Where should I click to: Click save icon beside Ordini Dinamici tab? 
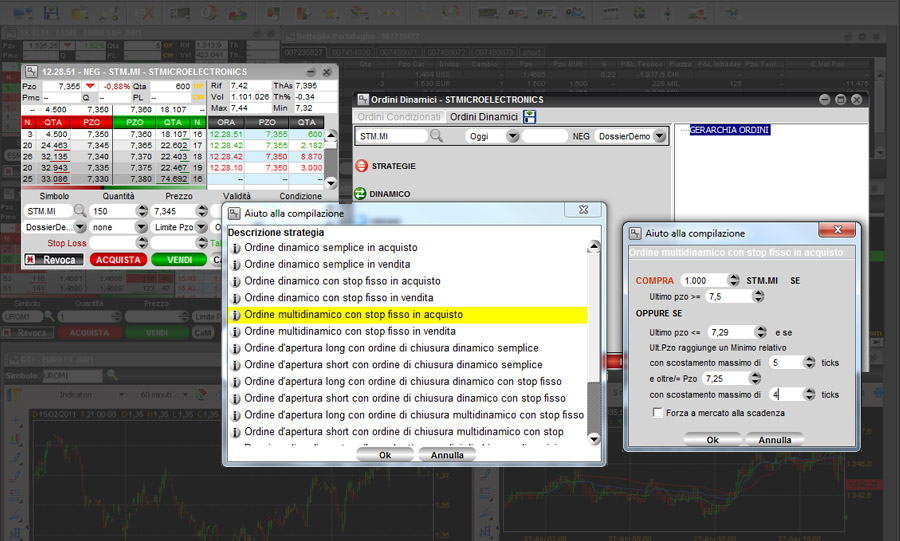pos(530,116)
